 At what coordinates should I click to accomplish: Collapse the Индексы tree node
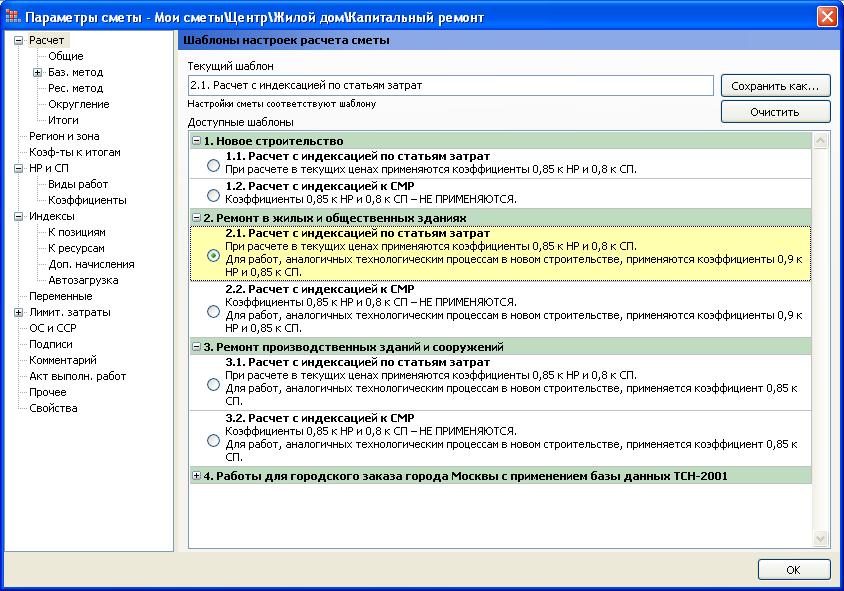pyautogui.click(x=18, y=216)
